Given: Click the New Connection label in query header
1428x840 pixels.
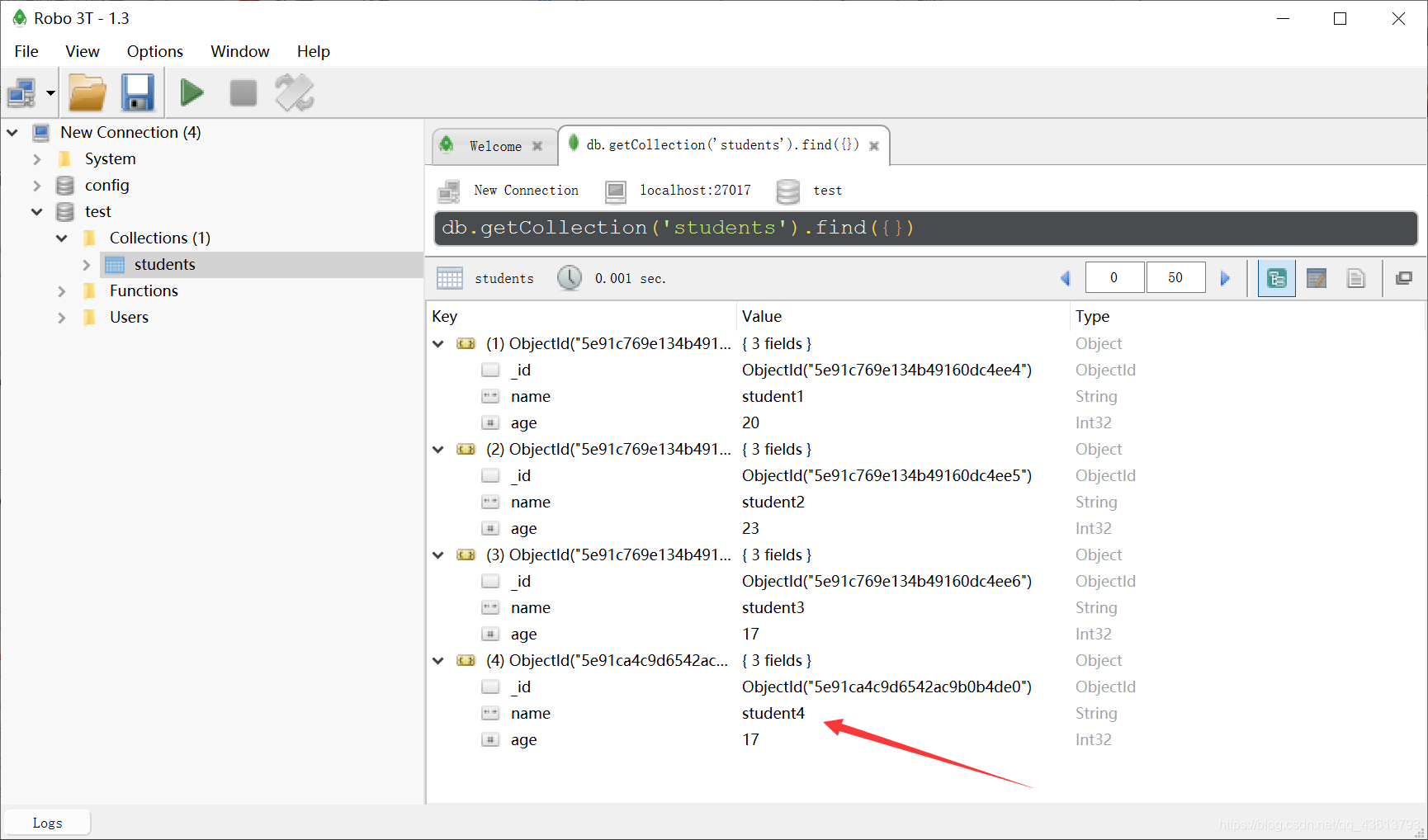Looking at the screenshot, I should [526, 191].
